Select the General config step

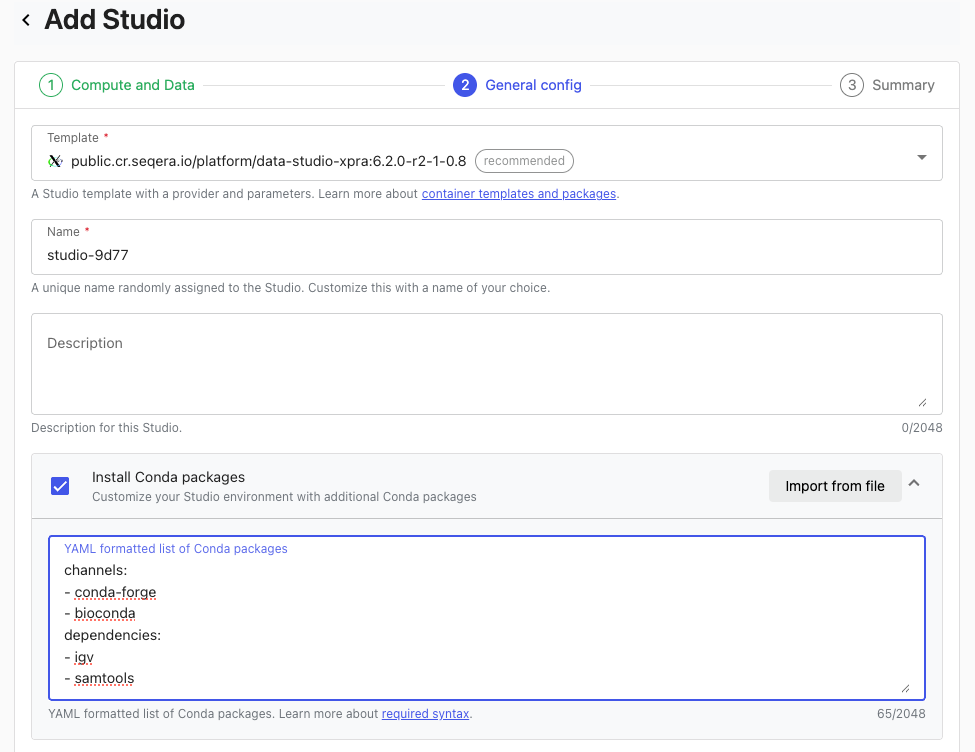pos(533,85)
